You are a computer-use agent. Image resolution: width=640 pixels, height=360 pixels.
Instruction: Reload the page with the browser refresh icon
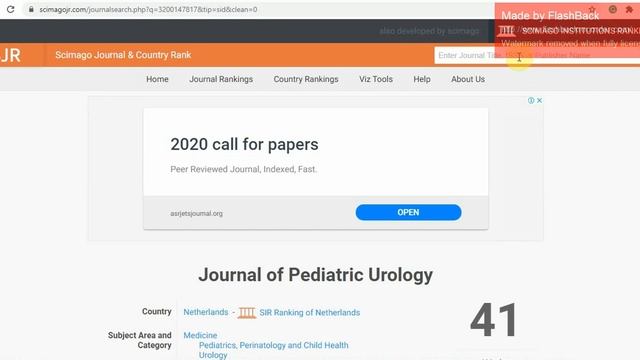tap(11, 9)
